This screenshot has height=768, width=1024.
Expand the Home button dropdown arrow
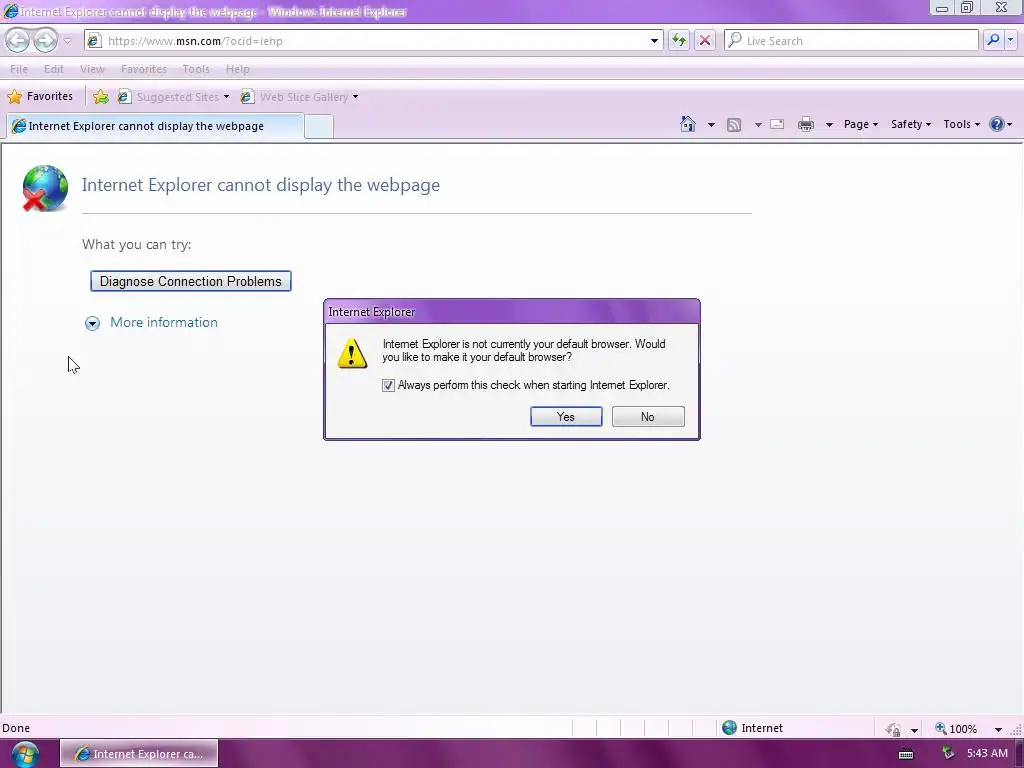pos(711,124)
